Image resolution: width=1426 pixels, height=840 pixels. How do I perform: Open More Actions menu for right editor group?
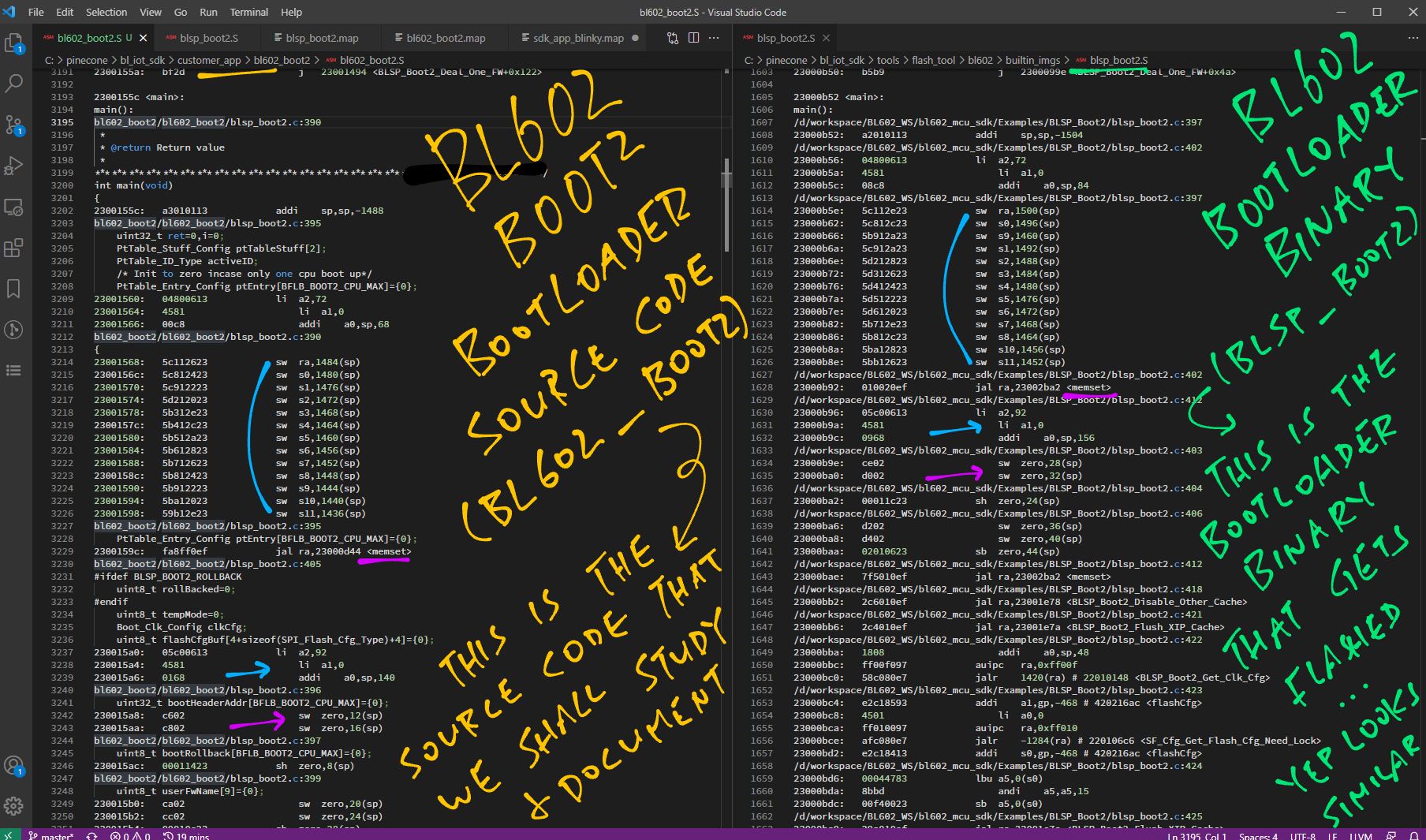[1413, 38]
